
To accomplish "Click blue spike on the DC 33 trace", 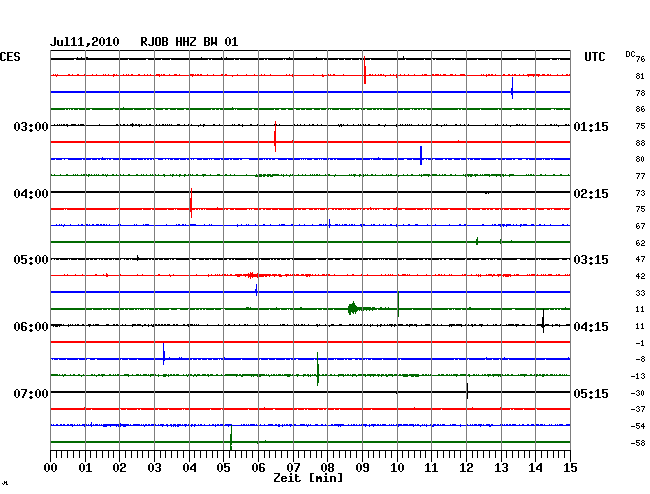I will 257,290.
